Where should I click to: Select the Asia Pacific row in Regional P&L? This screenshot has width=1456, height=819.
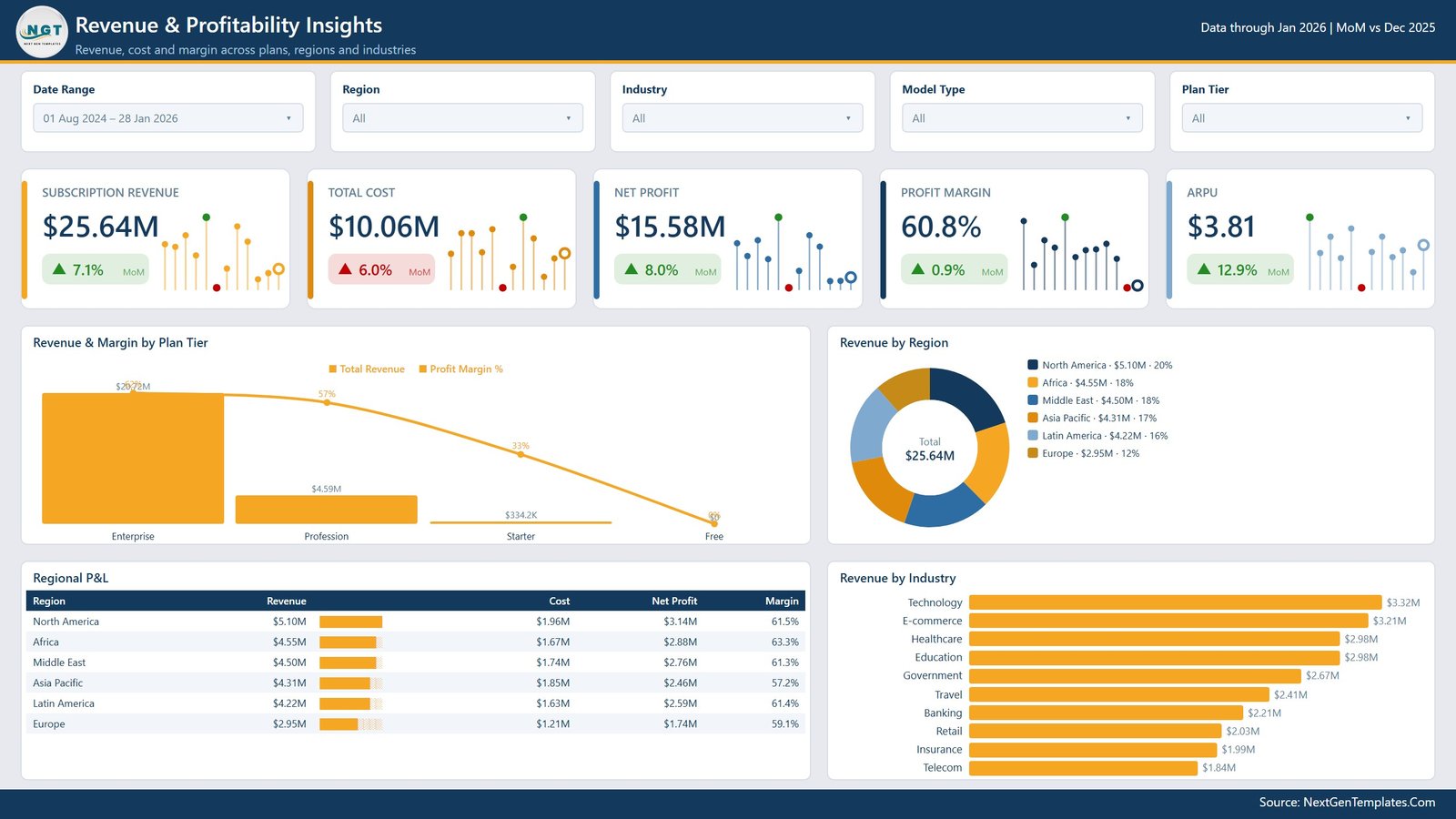[x=416, y=682]
